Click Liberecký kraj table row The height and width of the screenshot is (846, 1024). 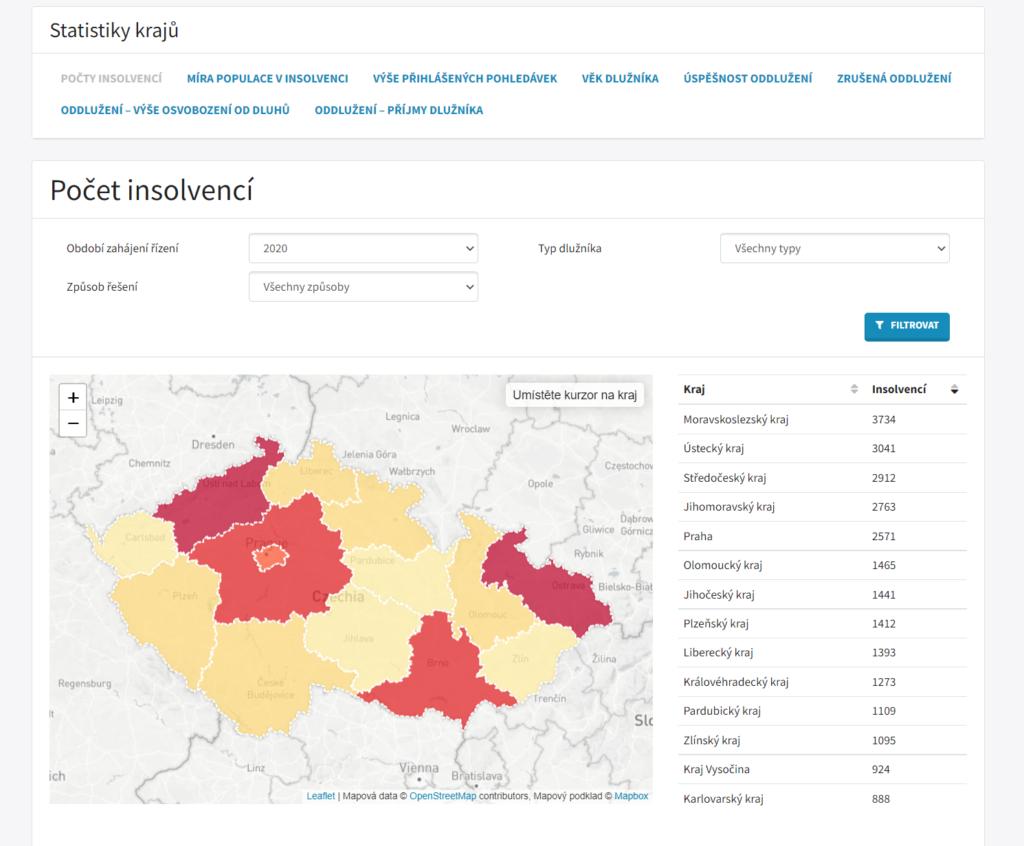point(822,653)
